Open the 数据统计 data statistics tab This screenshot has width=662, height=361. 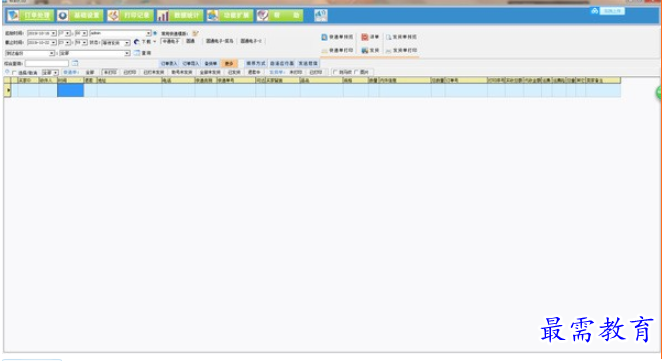180,16
